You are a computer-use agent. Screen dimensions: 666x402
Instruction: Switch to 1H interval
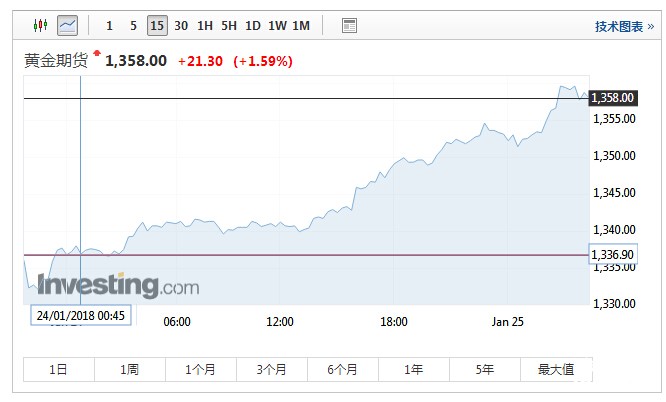205,25
